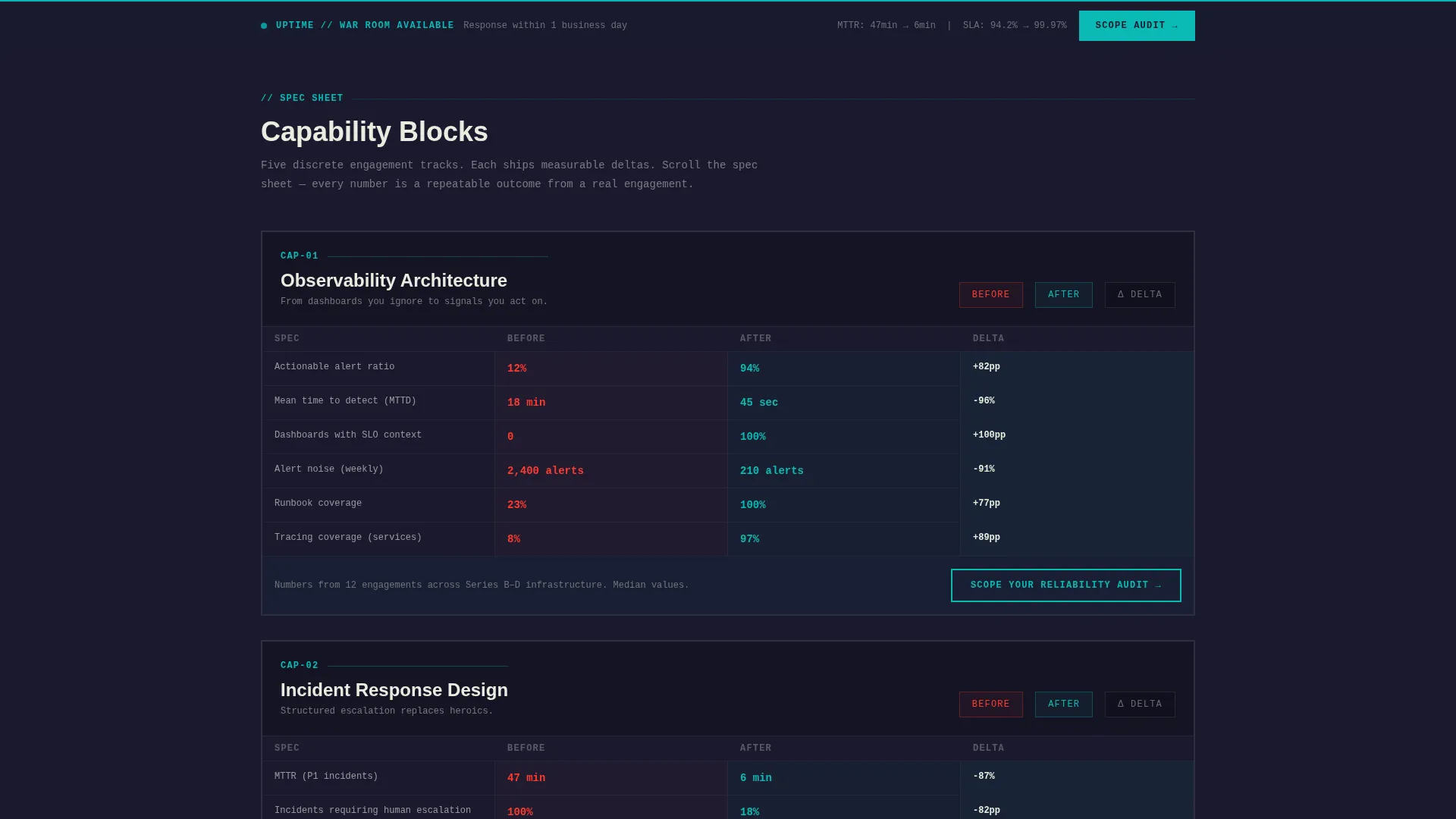Click the green uptime status dot
The image size is (1456, 819).
click(264, 26)
